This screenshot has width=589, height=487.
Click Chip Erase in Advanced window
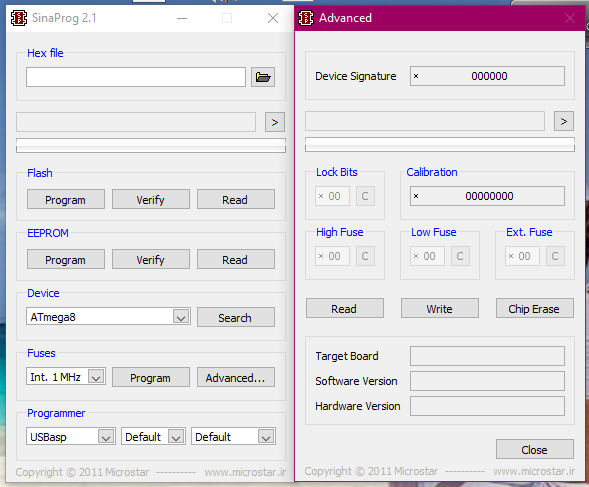[x=535, y=309]
